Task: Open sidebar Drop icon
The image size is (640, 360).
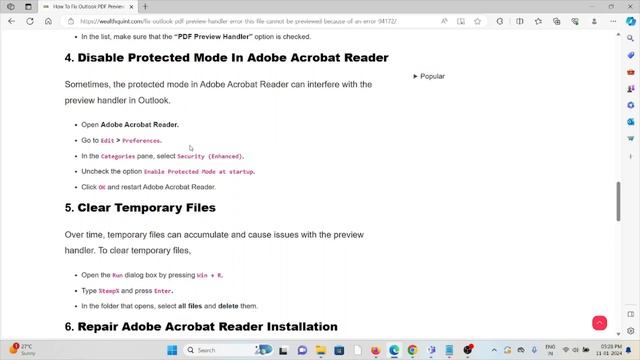Action: click(631, 139)
